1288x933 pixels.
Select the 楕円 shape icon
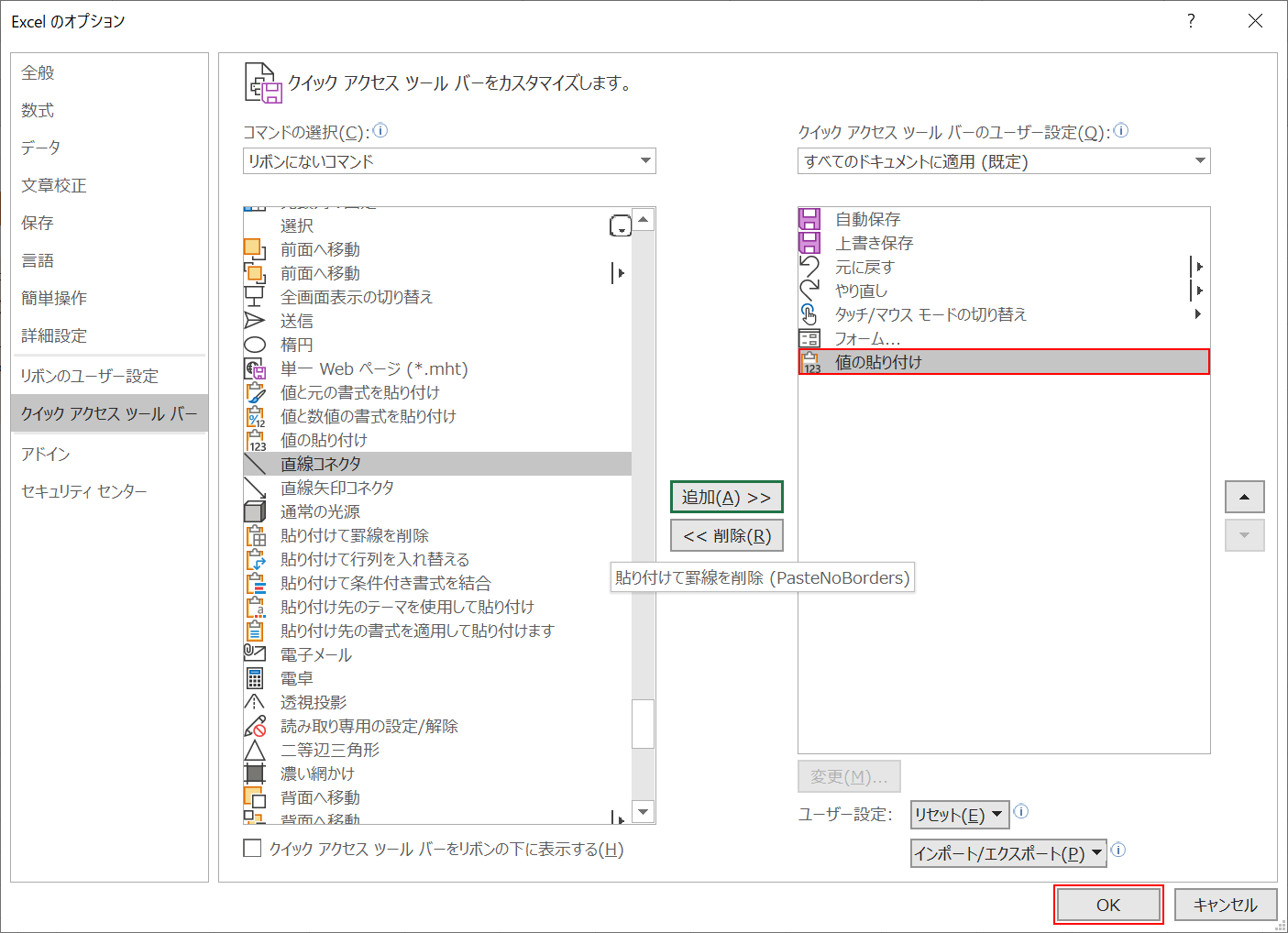click(255, 344)
